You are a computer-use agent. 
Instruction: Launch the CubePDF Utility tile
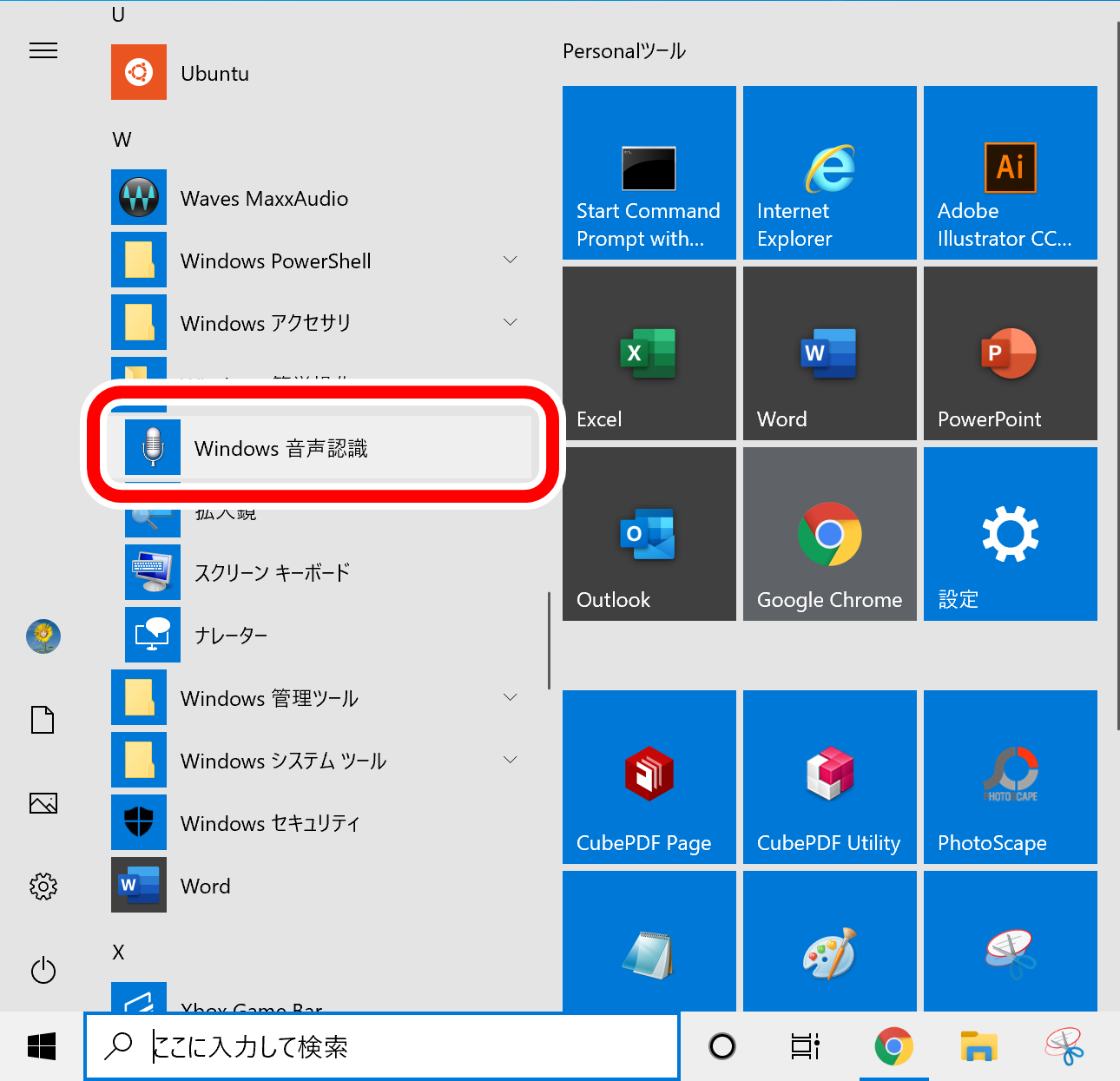(x=830, y=777)
